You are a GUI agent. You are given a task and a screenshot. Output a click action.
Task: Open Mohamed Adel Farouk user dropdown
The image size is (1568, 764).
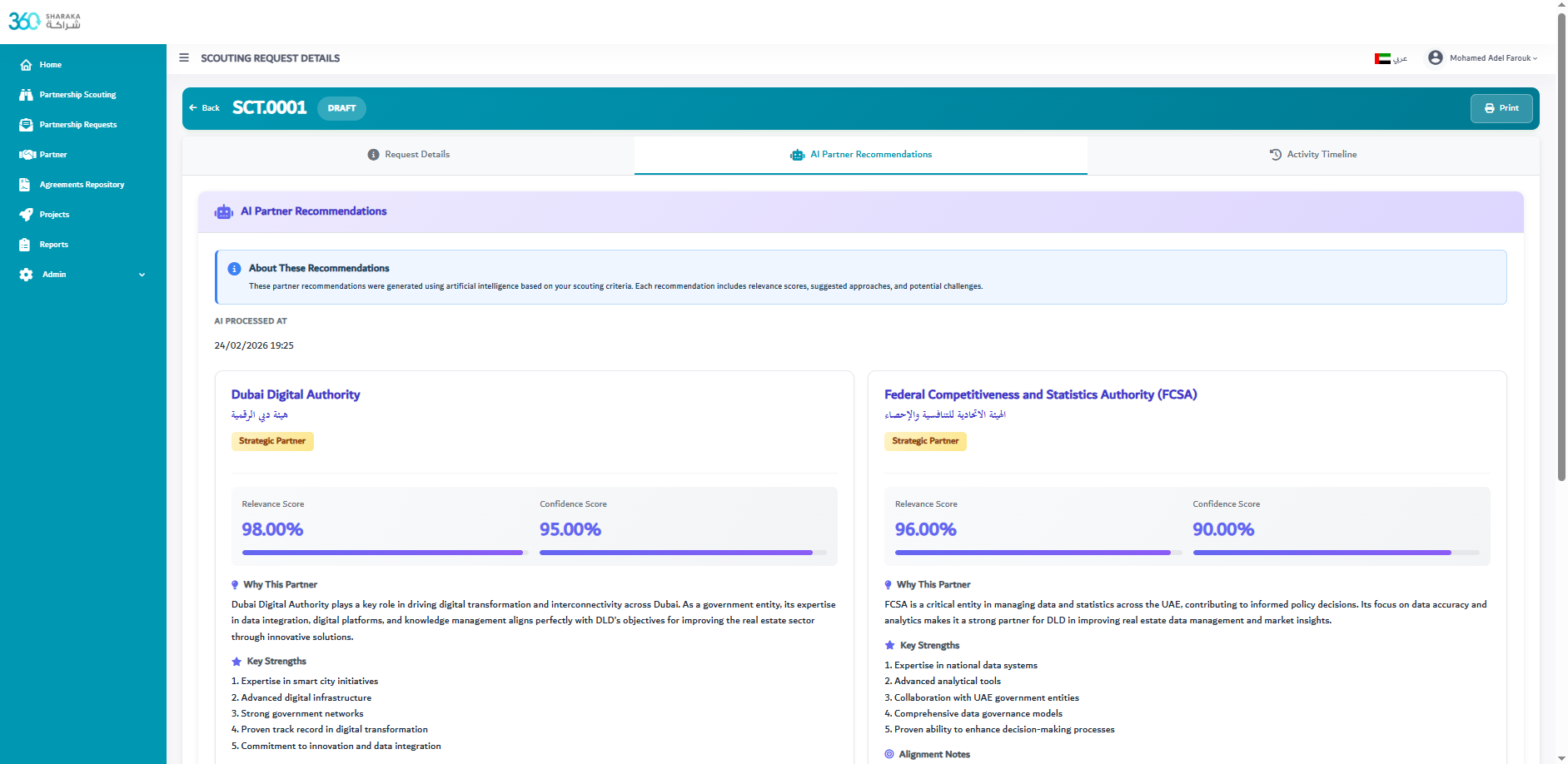click(1493, 58)
